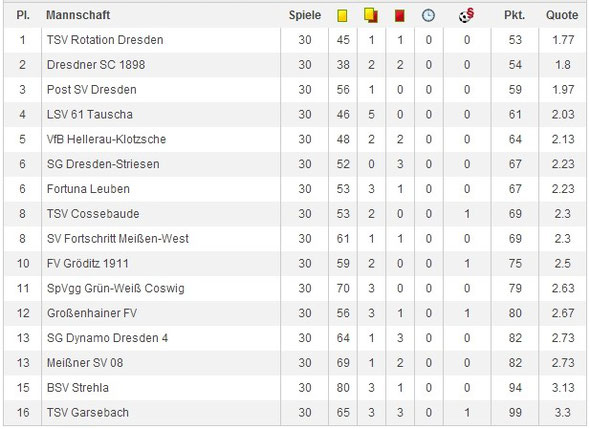Click the Spiele column header
Image resolution: width=590 pixels, height=429 pixels.
click(305, 15)
